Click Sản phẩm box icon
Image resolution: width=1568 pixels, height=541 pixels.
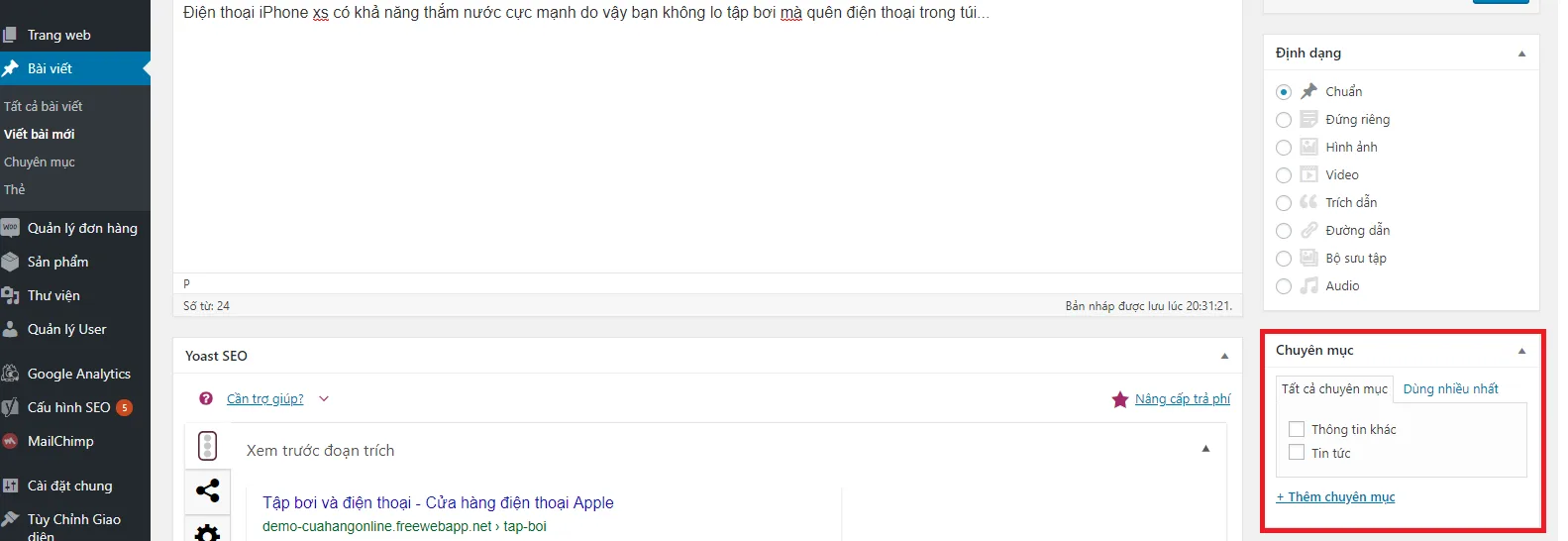click(10, 262)
